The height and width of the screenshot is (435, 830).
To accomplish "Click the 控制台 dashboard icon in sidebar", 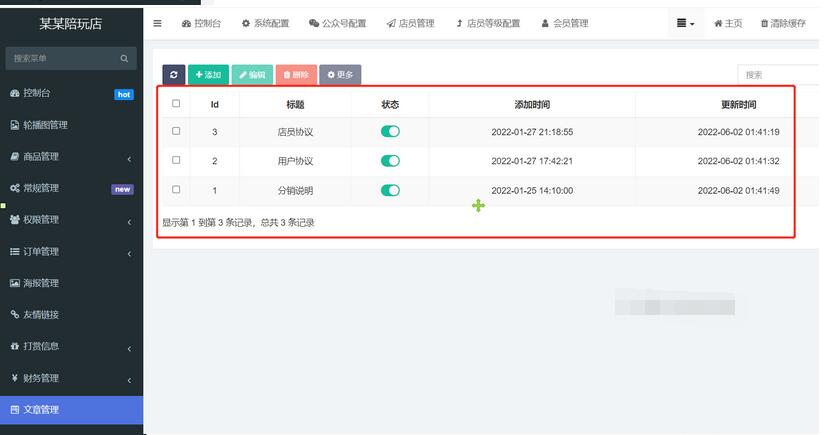I will click(15, 93).
